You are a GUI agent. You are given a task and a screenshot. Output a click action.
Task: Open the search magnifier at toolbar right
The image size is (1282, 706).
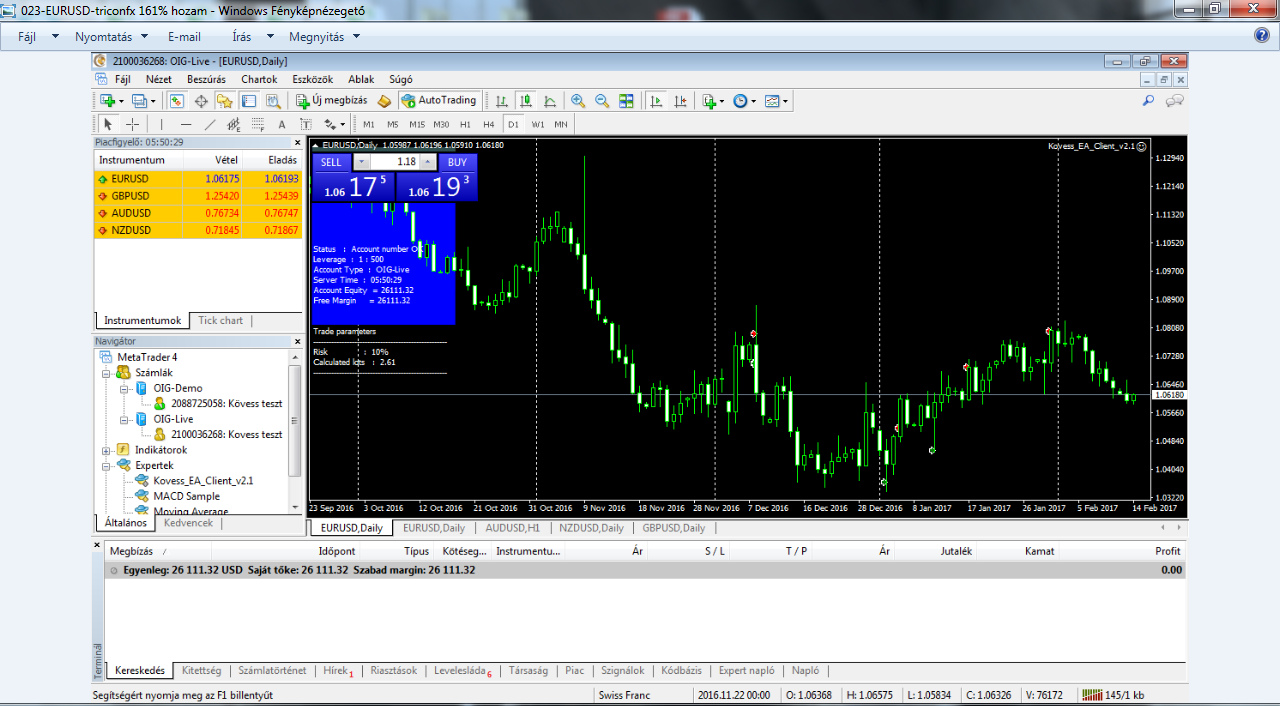[1148, 101]
